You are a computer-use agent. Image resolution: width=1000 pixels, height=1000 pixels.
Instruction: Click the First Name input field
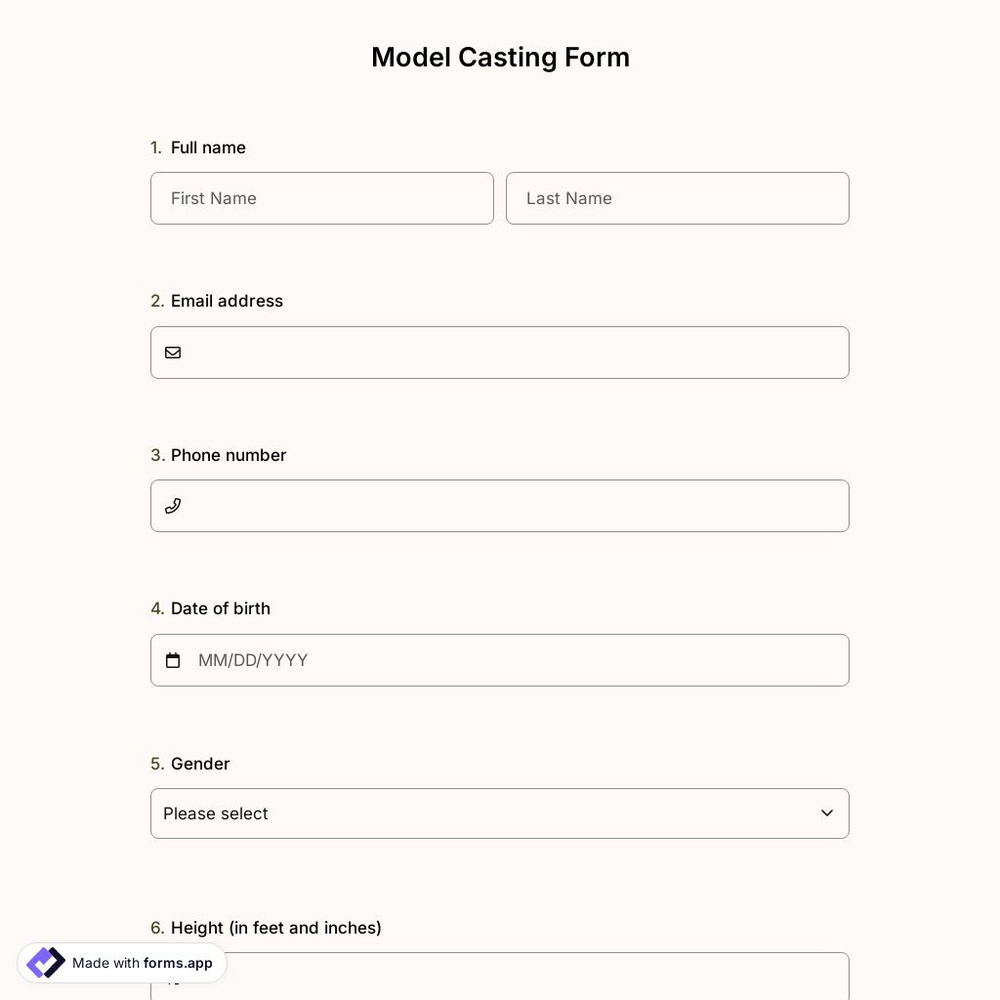322,198
